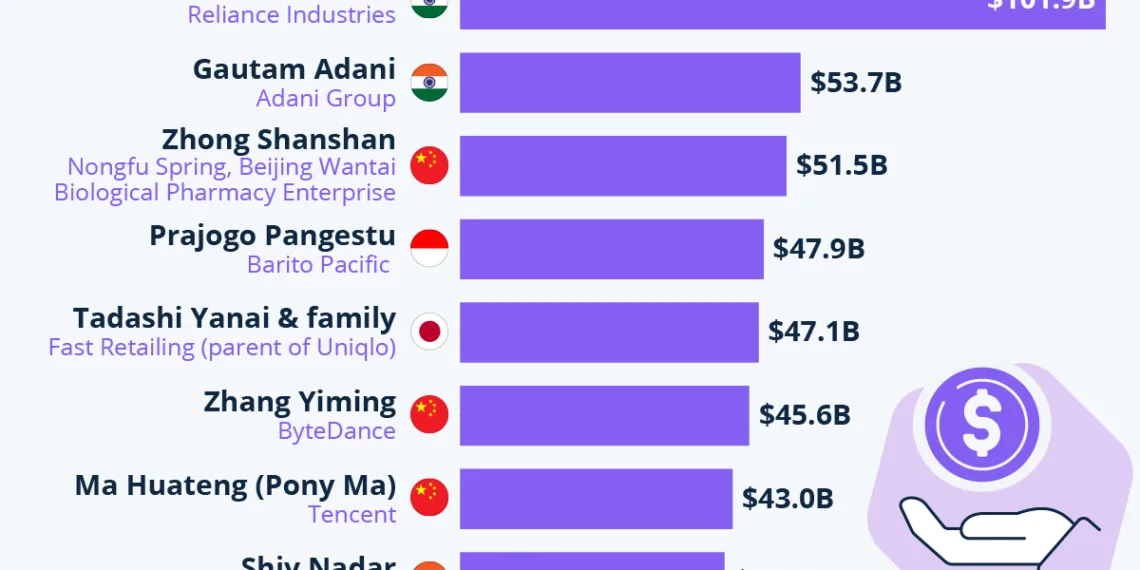Click the Barito Pacific company label
This screenshot has width=1140, height=570.
[318, 264]
